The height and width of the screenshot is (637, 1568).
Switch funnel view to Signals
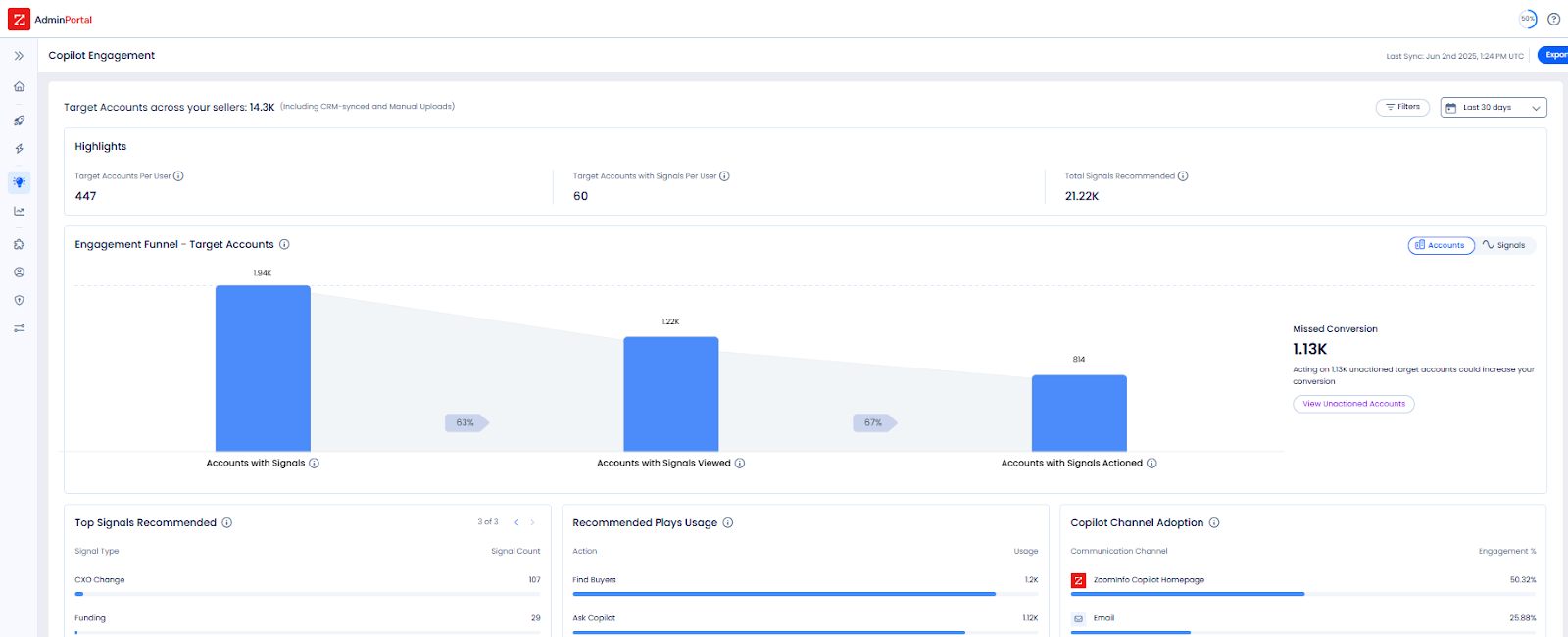tap(1504, 245)
